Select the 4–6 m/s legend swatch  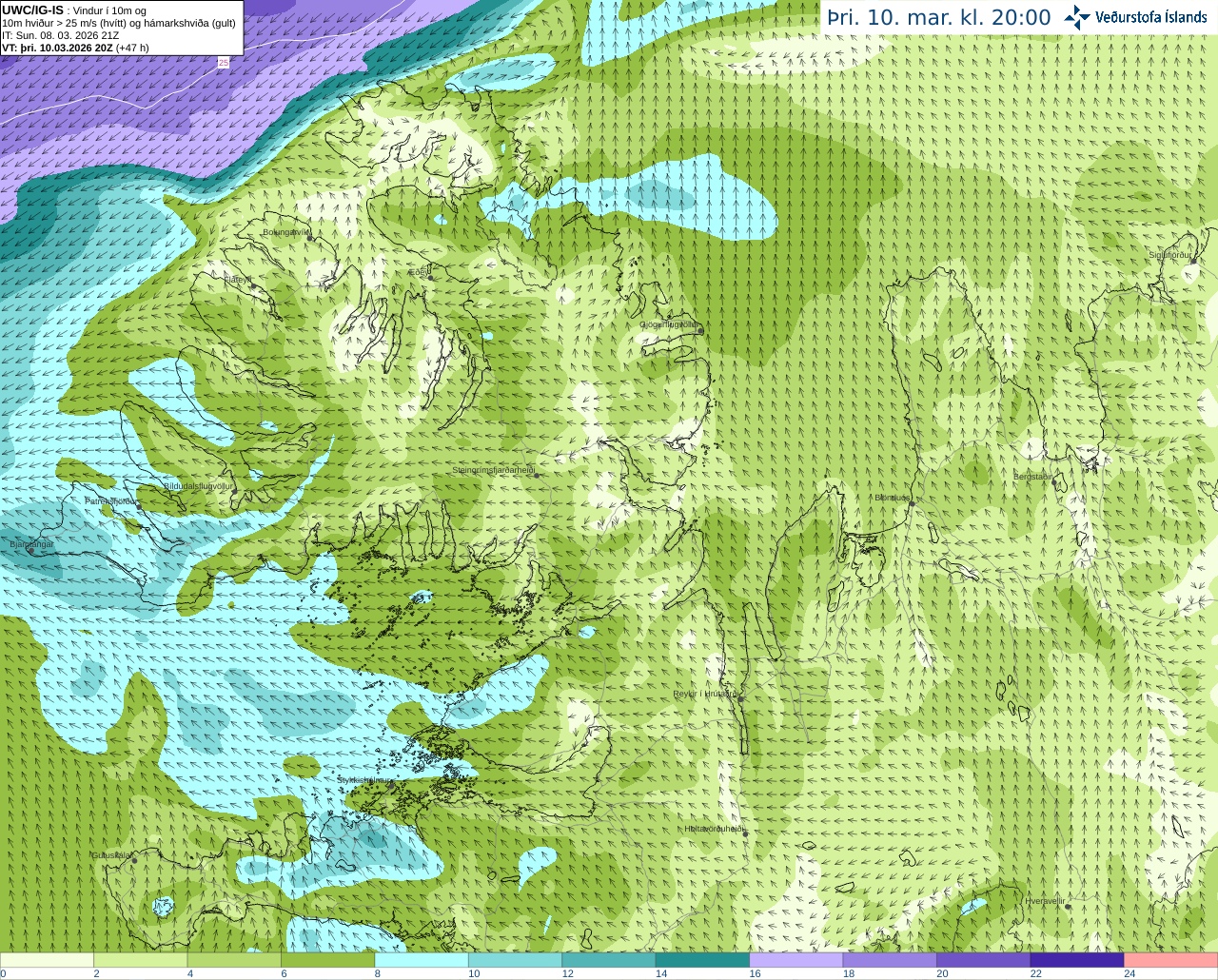click(x=234, y=960)
